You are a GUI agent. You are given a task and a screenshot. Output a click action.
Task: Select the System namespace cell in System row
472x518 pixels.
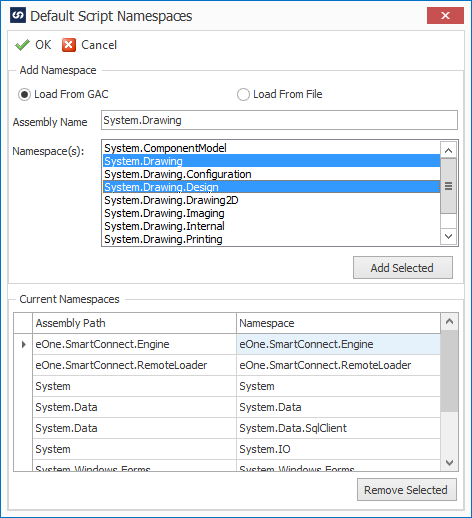338,386
